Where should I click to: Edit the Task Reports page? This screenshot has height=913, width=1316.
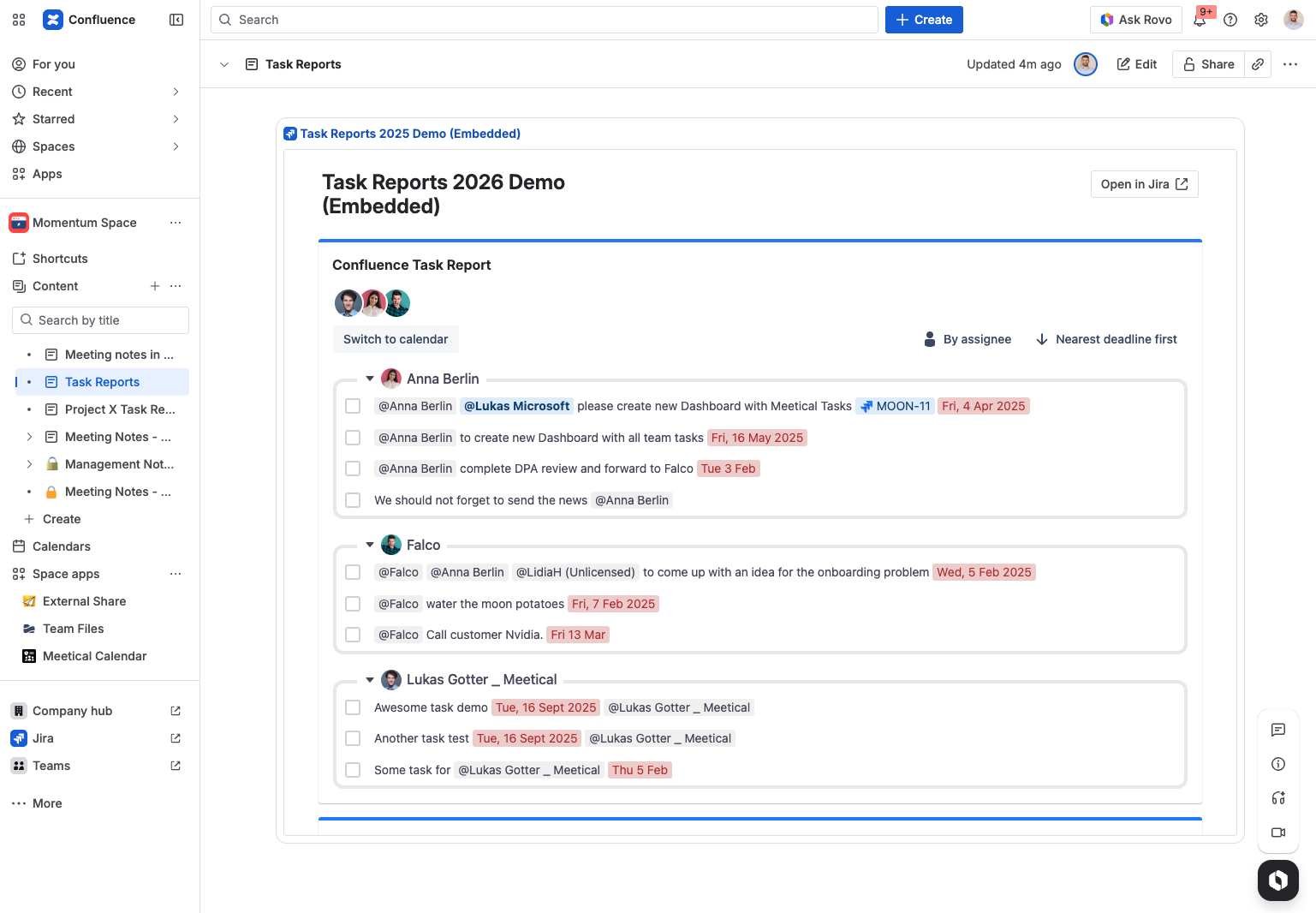point(1136,64)
